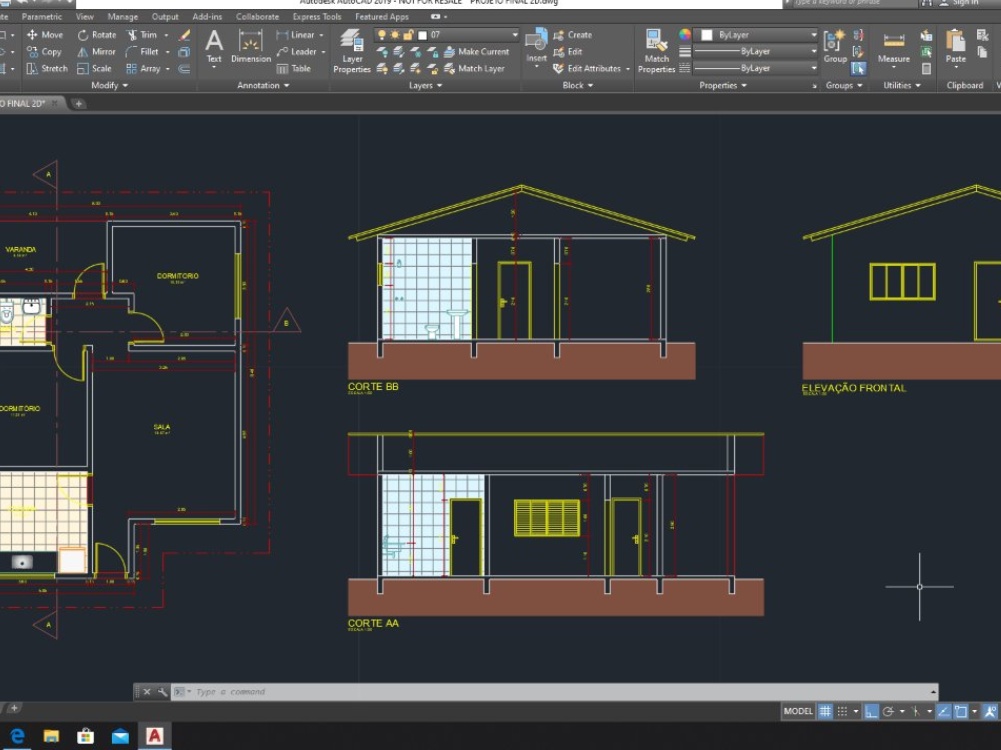Open the Parametric ribbon tab

(41, 16)
